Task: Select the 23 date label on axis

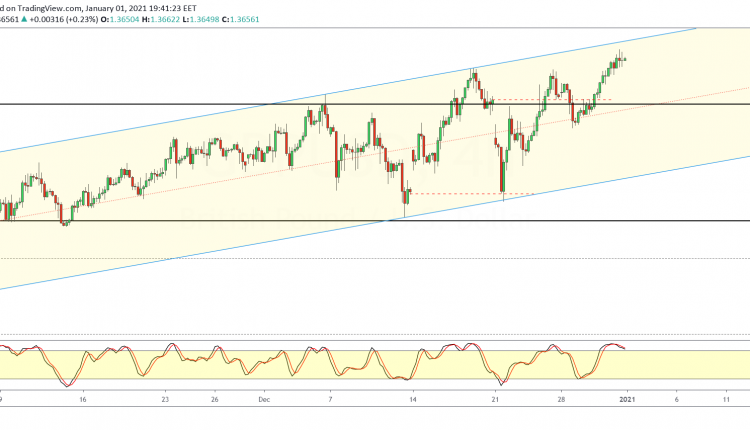Action: coord(167,399)
